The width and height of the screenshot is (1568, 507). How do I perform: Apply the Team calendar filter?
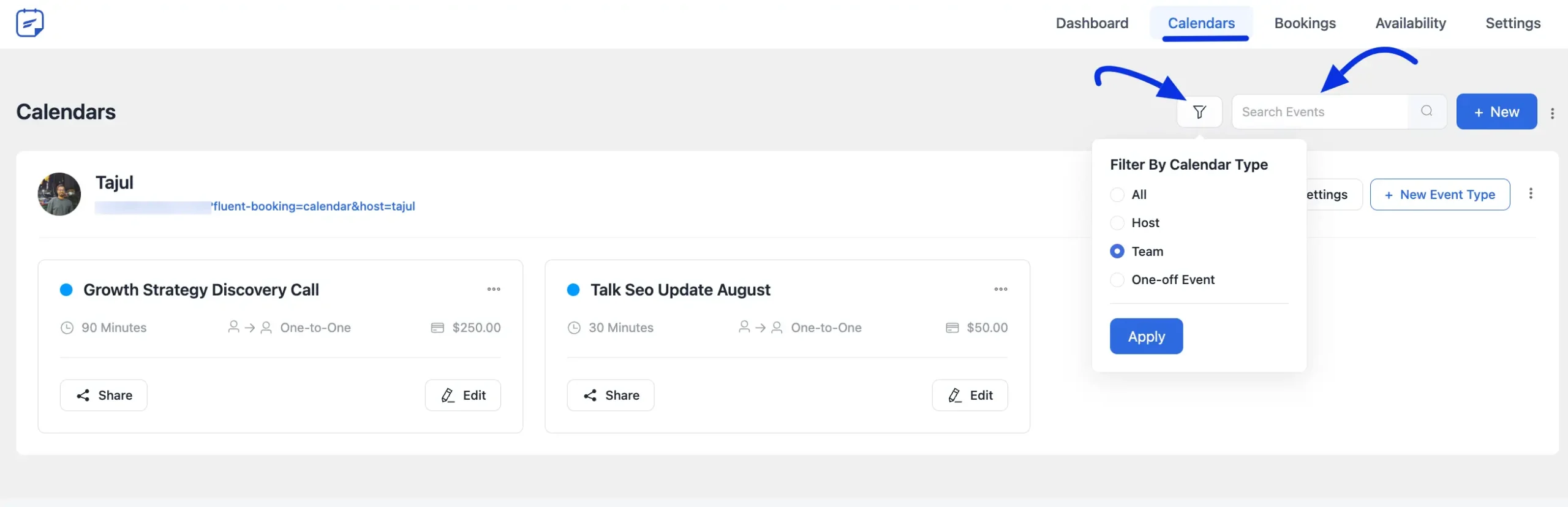point(1145,336)
